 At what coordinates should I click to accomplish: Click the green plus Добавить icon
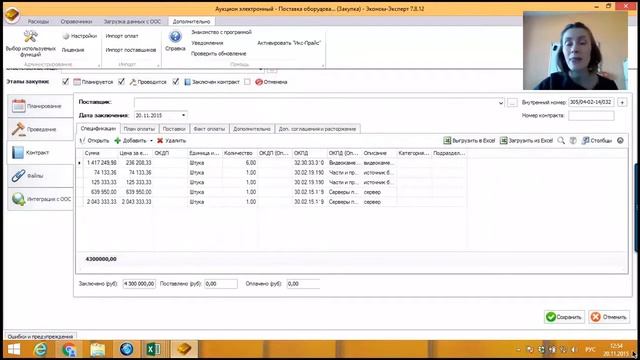118,140
